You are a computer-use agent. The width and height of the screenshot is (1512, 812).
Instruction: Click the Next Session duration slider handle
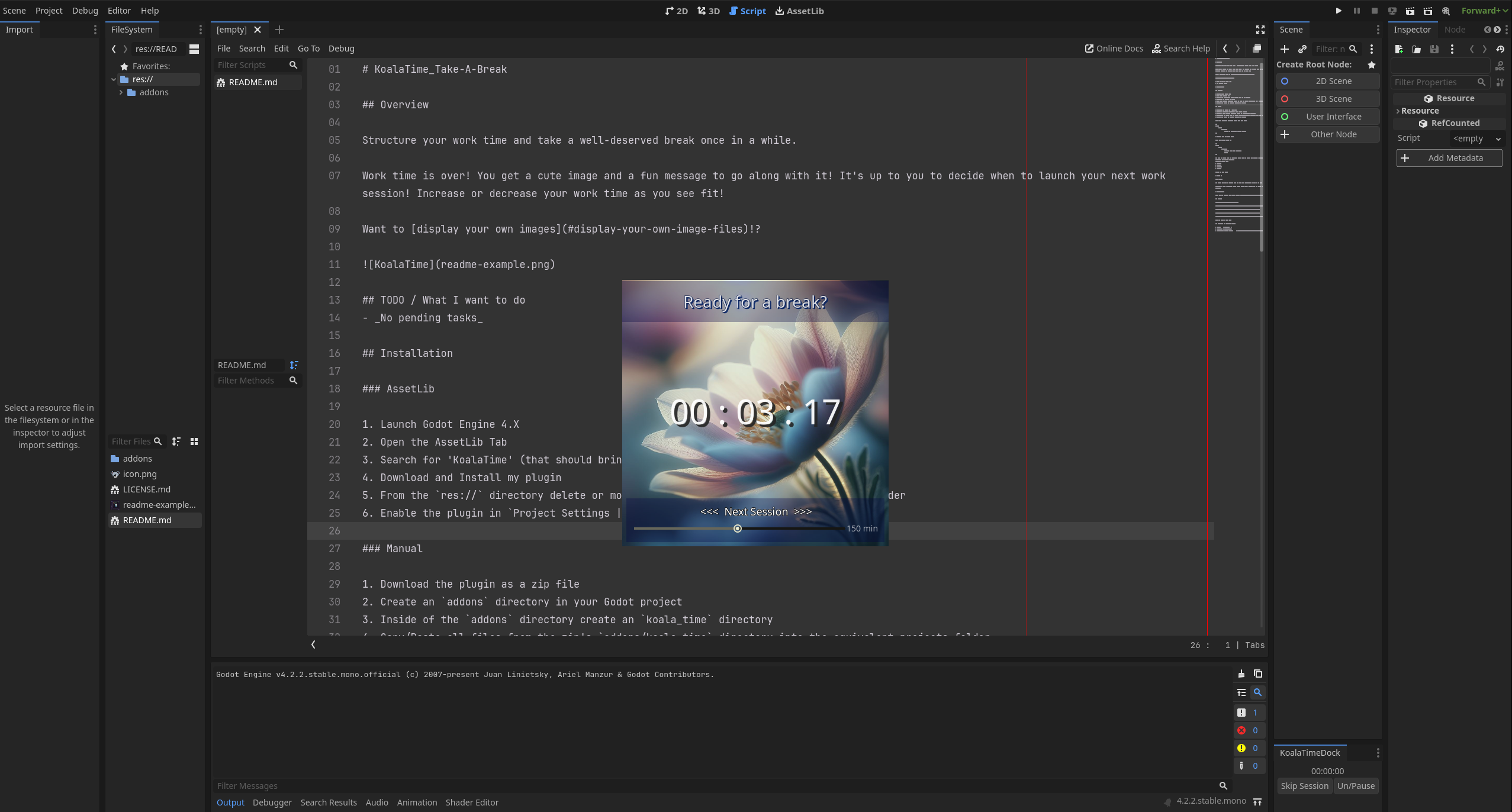pyautogui.click(x=738, y=529)
